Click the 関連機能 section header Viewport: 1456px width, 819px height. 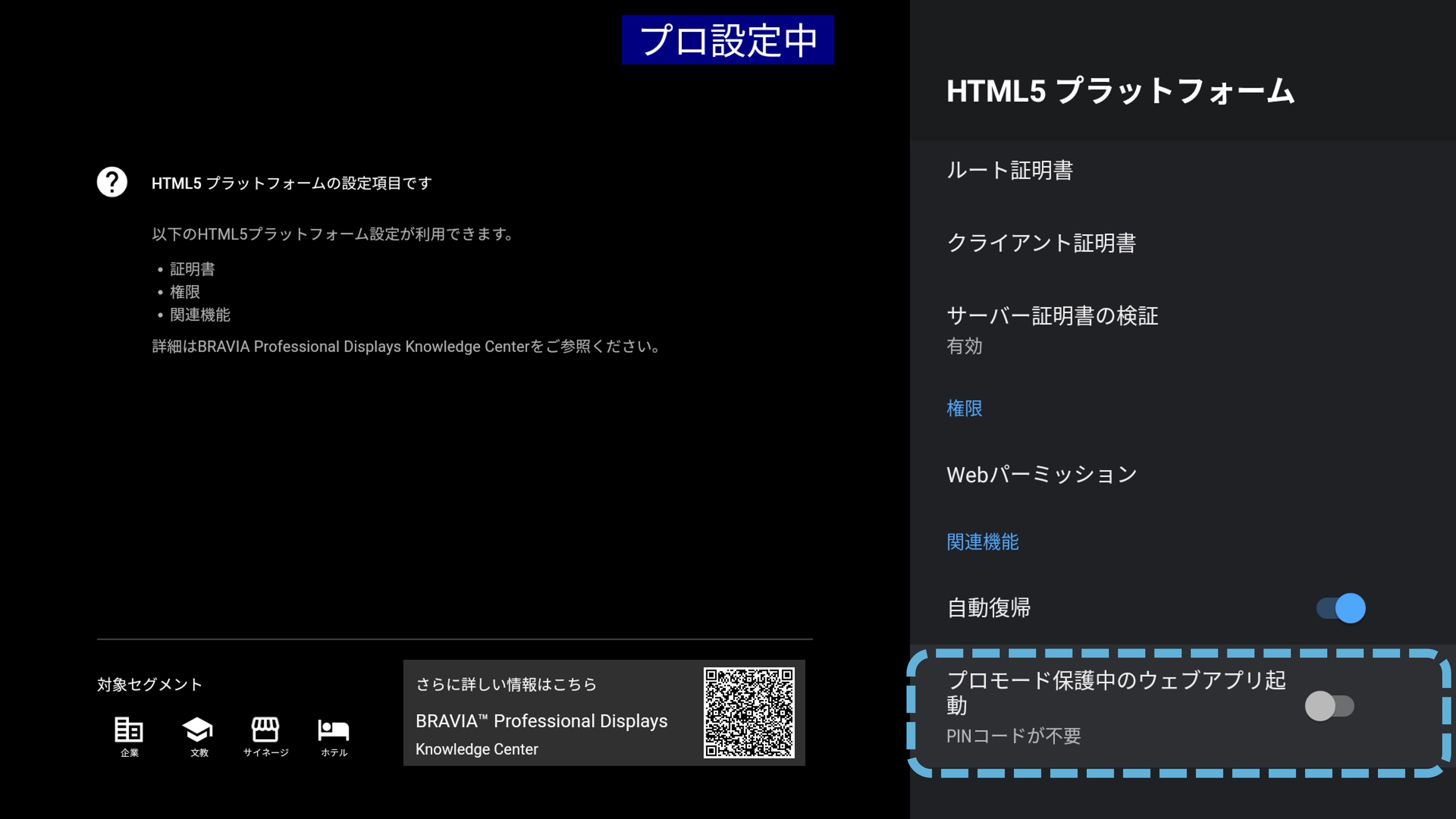(982, 541)
